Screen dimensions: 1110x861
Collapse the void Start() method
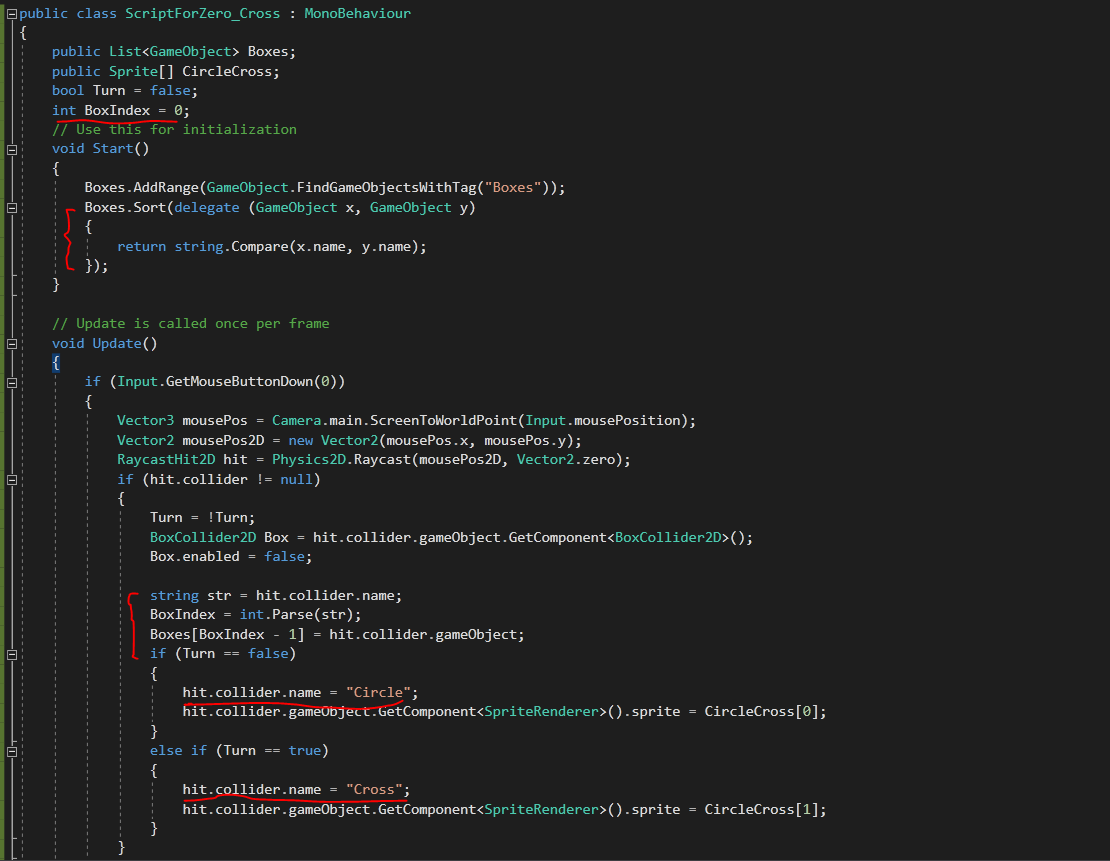[x=11, y=149]
